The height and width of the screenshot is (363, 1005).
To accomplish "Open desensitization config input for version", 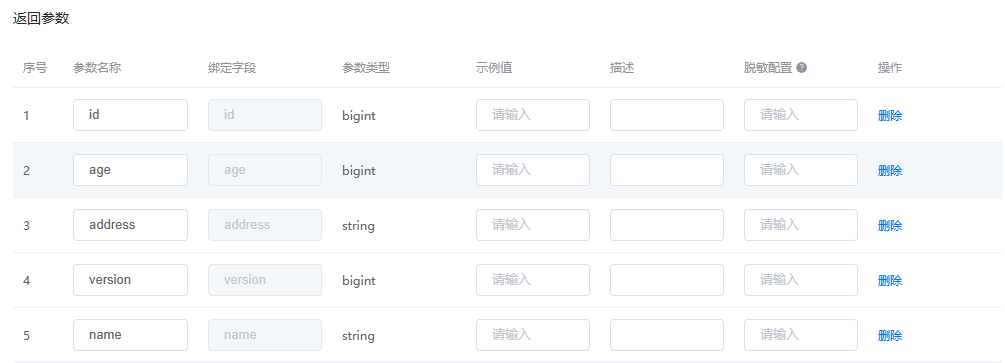I will tap(801, 280).
